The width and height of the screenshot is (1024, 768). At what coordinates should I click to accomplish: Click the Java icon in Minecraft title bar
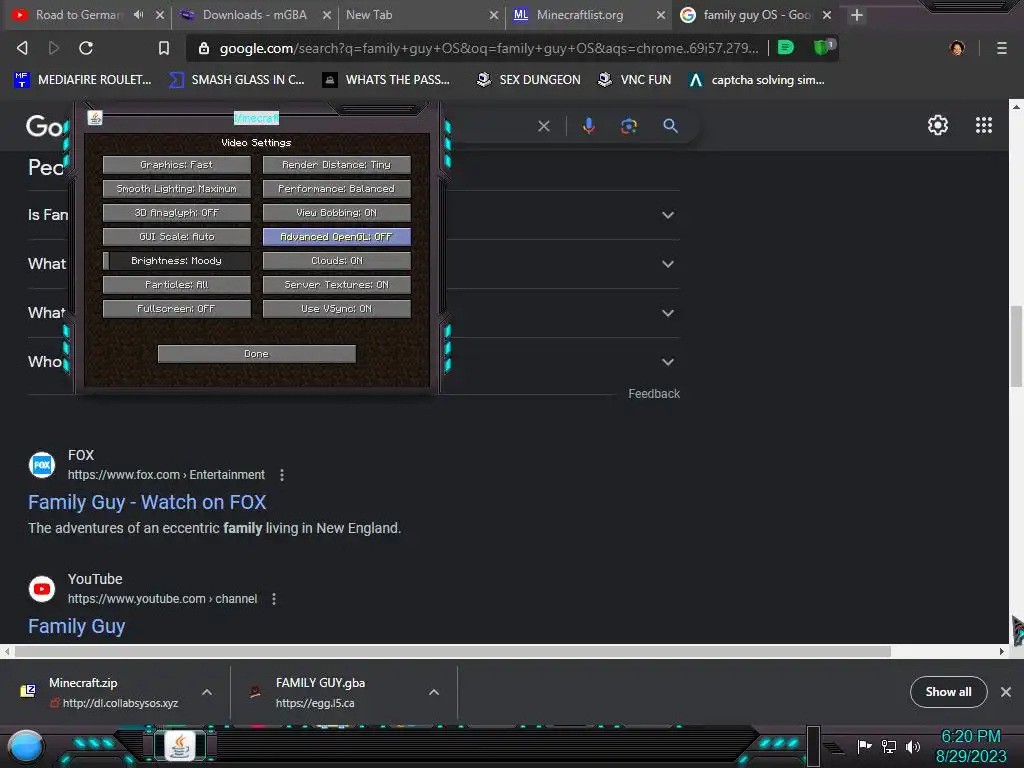coord(95,118)
